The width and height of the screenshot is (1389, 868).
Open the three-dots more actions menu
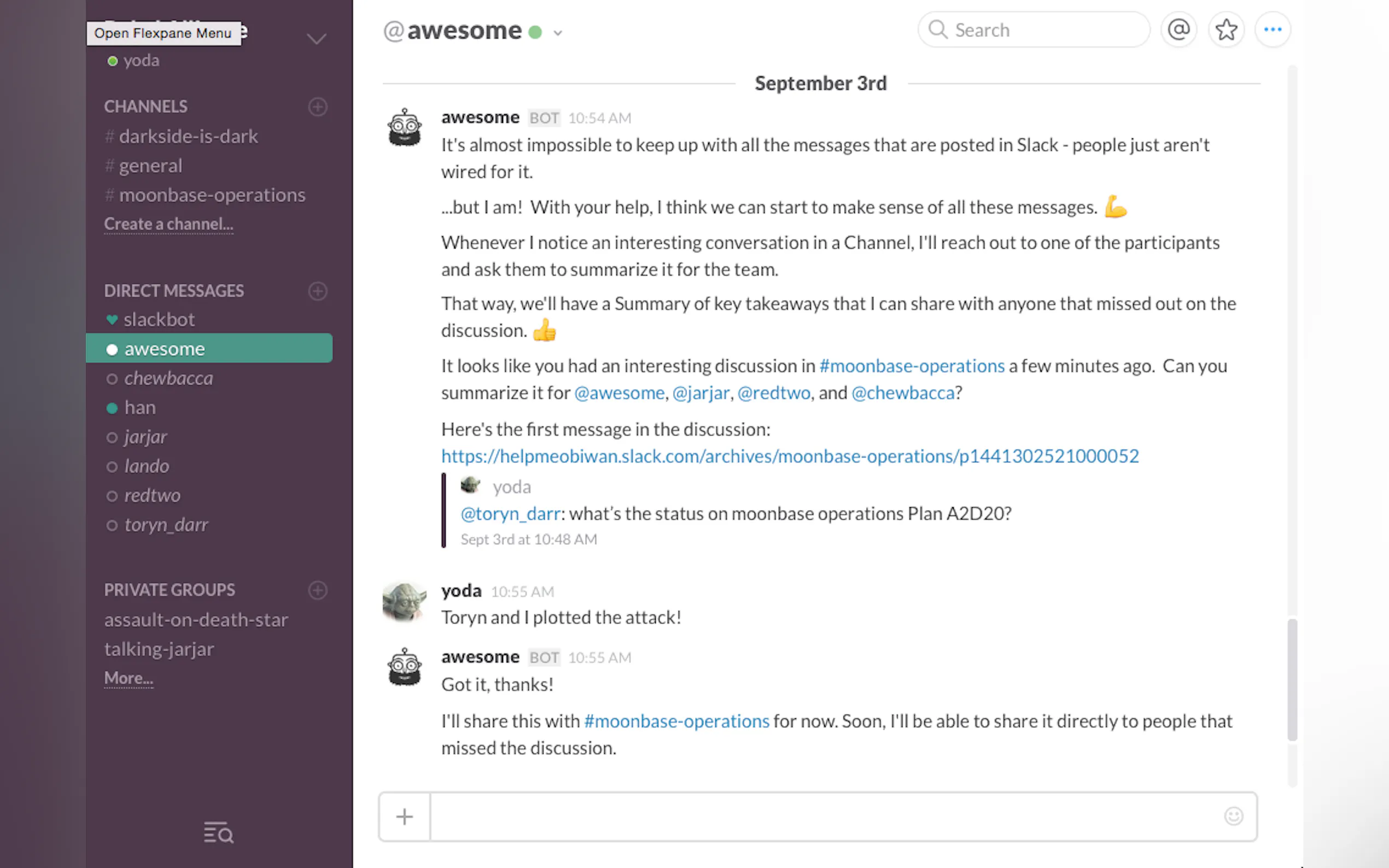tap(1273, 30)
